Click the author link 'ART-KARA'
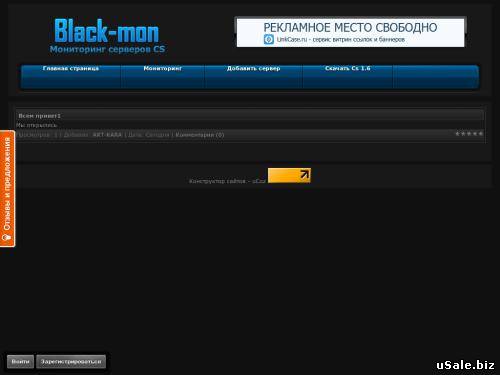The image size is (500, 375). tap(107, 135)
